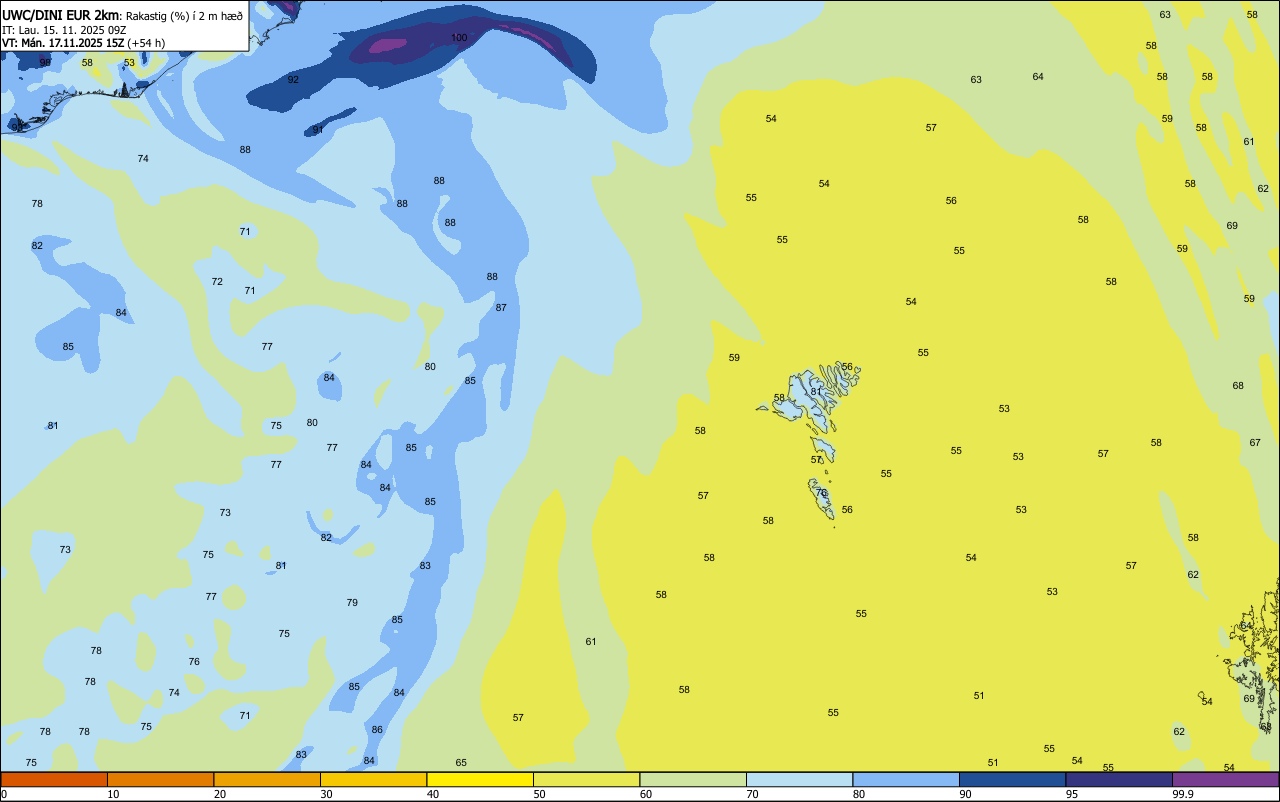
Task: Click the legend swatch between 70 and 80
Action: 799,779
